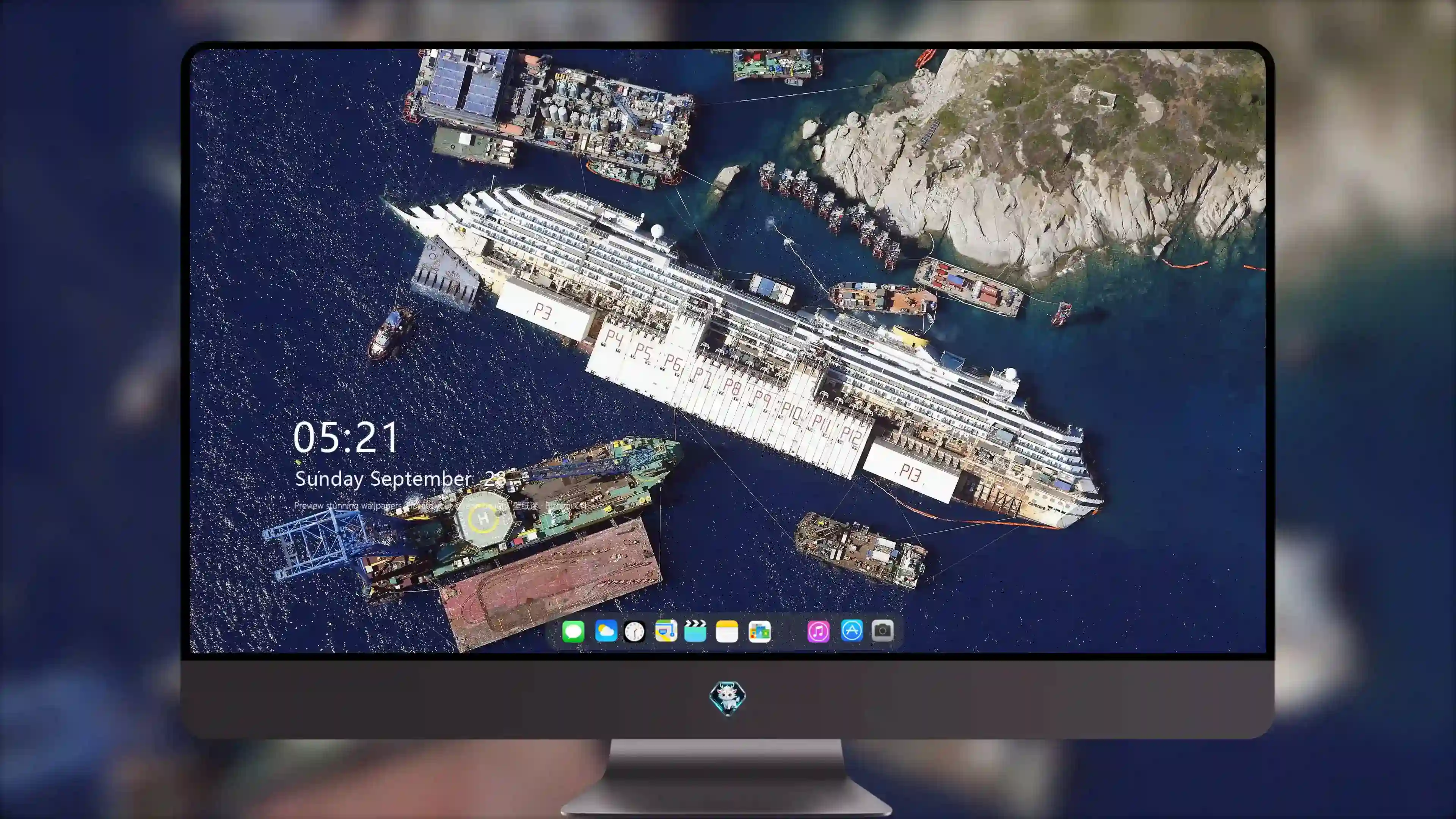
Task: Open the Photos gallery icon in dock
Action: (759, 631)
